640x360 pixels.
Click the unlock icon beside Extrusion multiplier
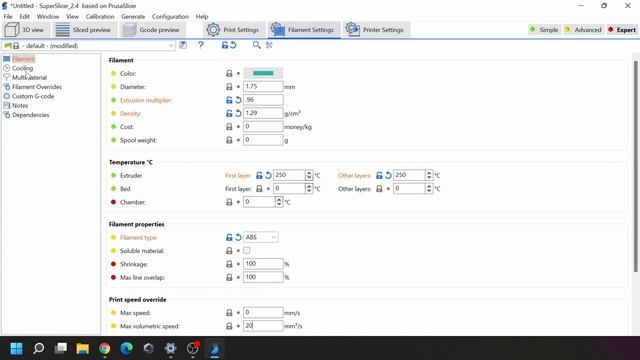(x=229, y=100)
